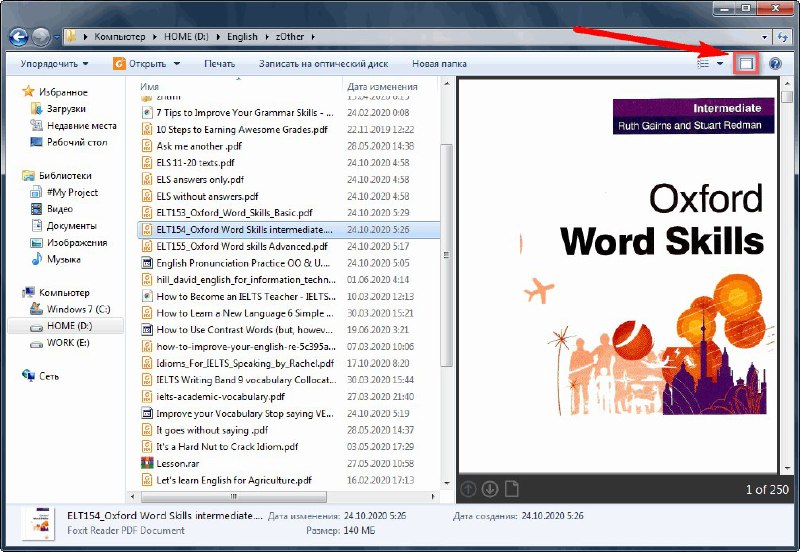
Task: Select Idioms_For_IELTS_Speaking_by_Rachel.pdf
Action: click(x=245, y=363)
